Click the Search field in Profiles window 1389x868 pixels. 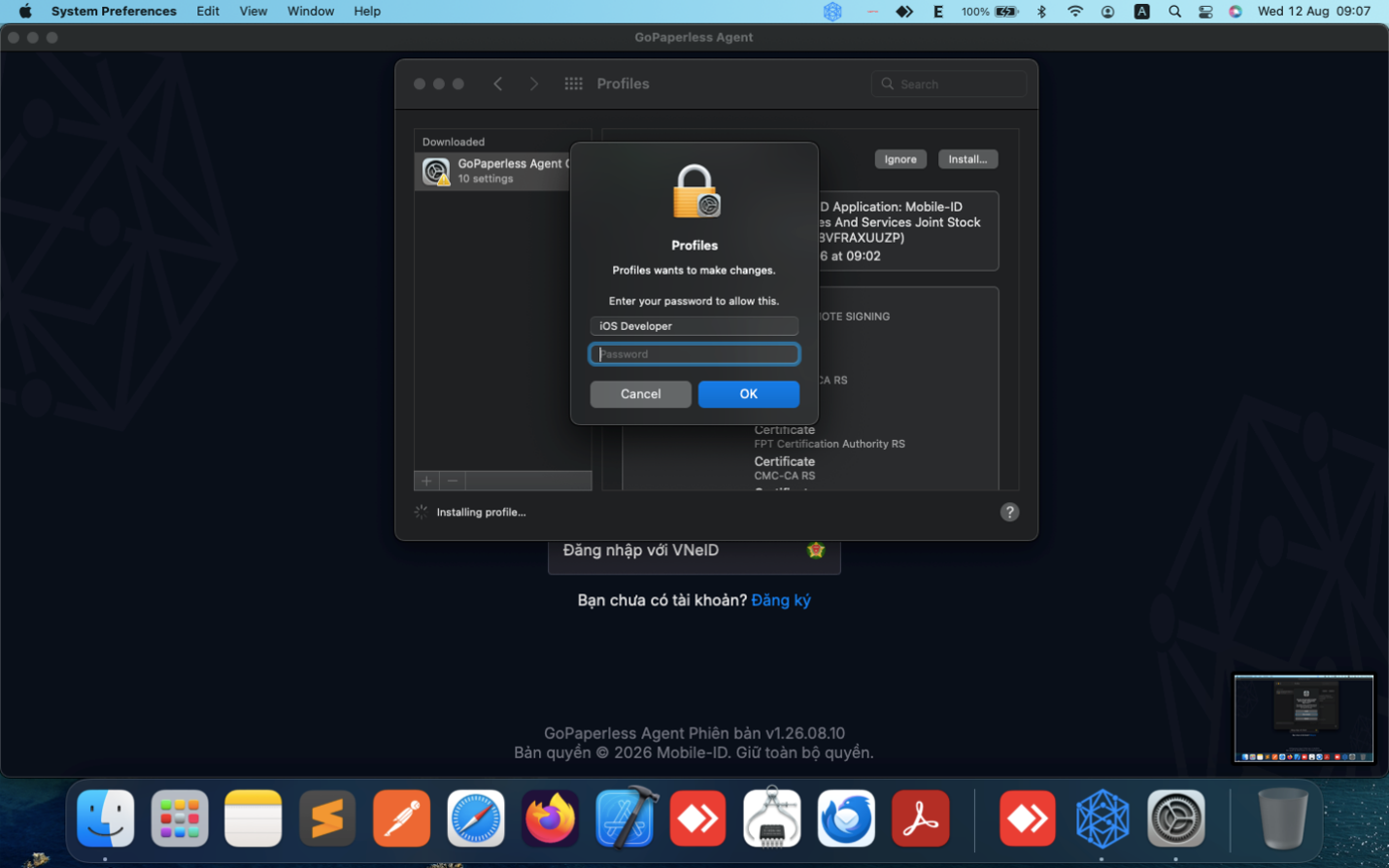tap(949, 84)
